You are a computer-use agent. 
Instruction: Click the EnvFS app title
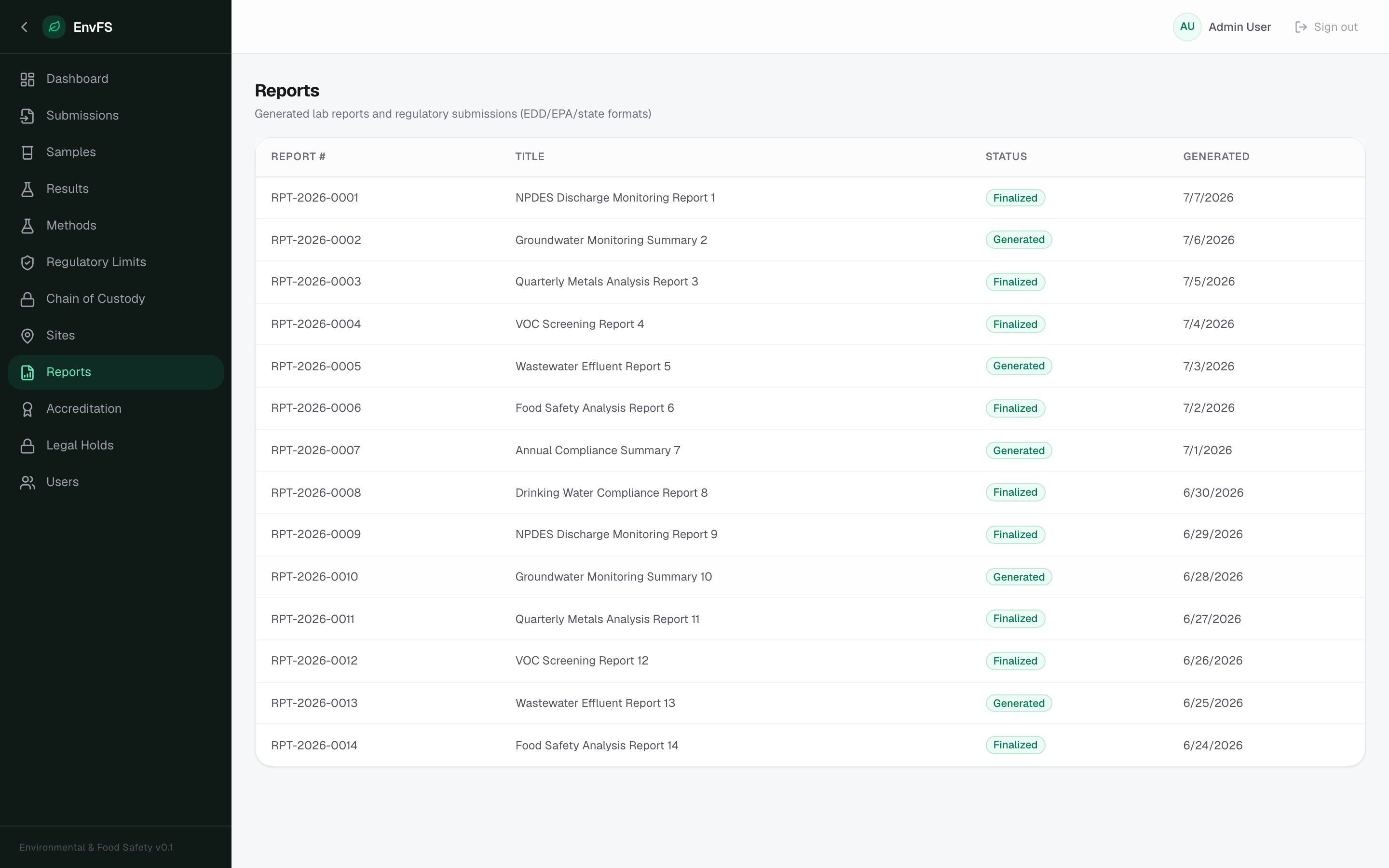[93, 27]
